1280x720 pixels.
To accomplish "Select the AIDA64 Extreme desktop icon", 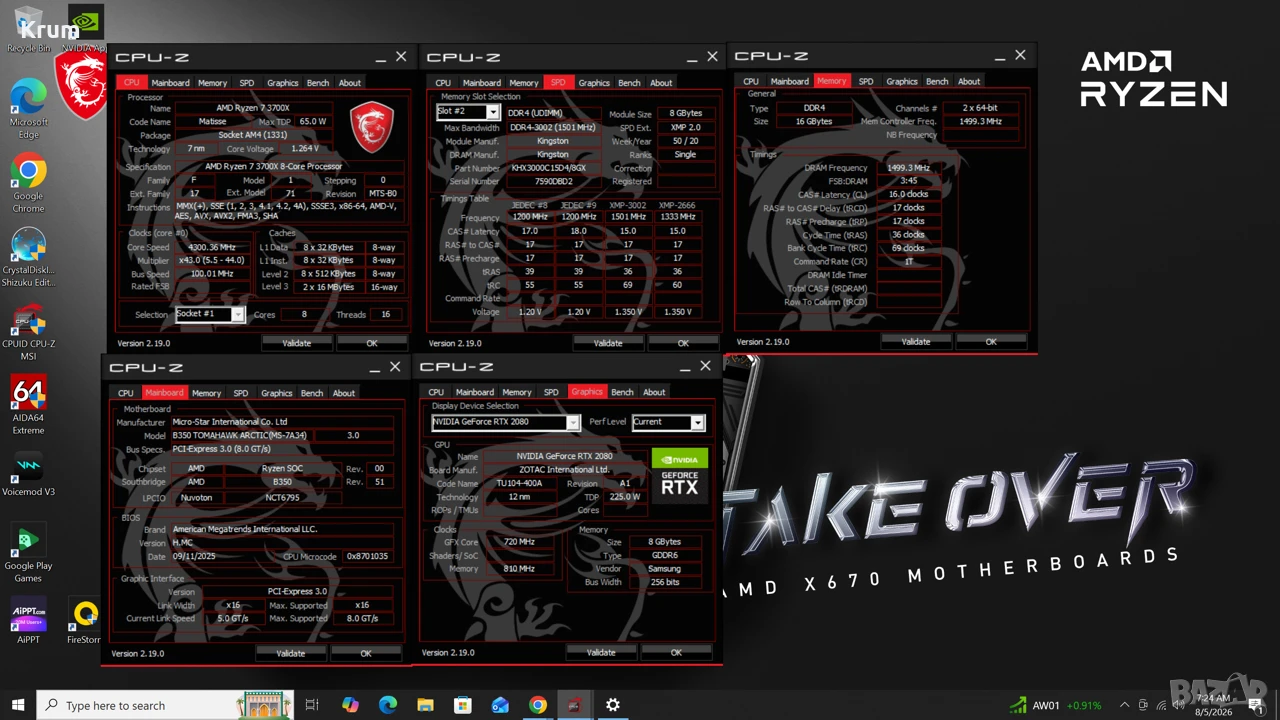I will [x=28, y=405].
